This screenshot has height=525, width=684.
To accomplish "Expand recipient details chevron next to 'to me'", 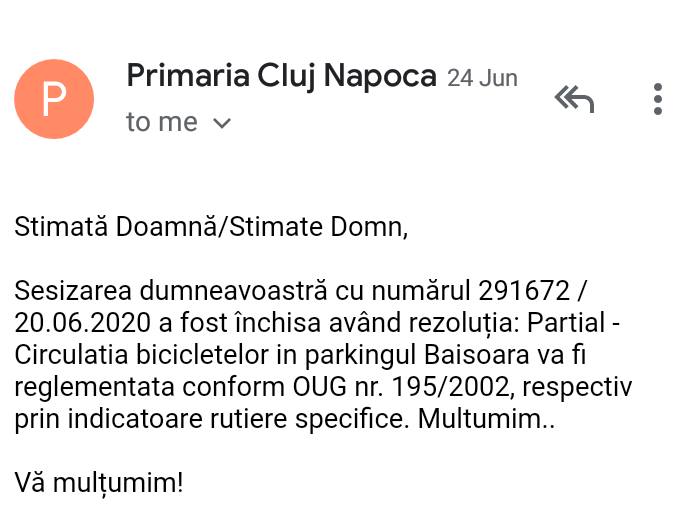I will click(222, 123).
